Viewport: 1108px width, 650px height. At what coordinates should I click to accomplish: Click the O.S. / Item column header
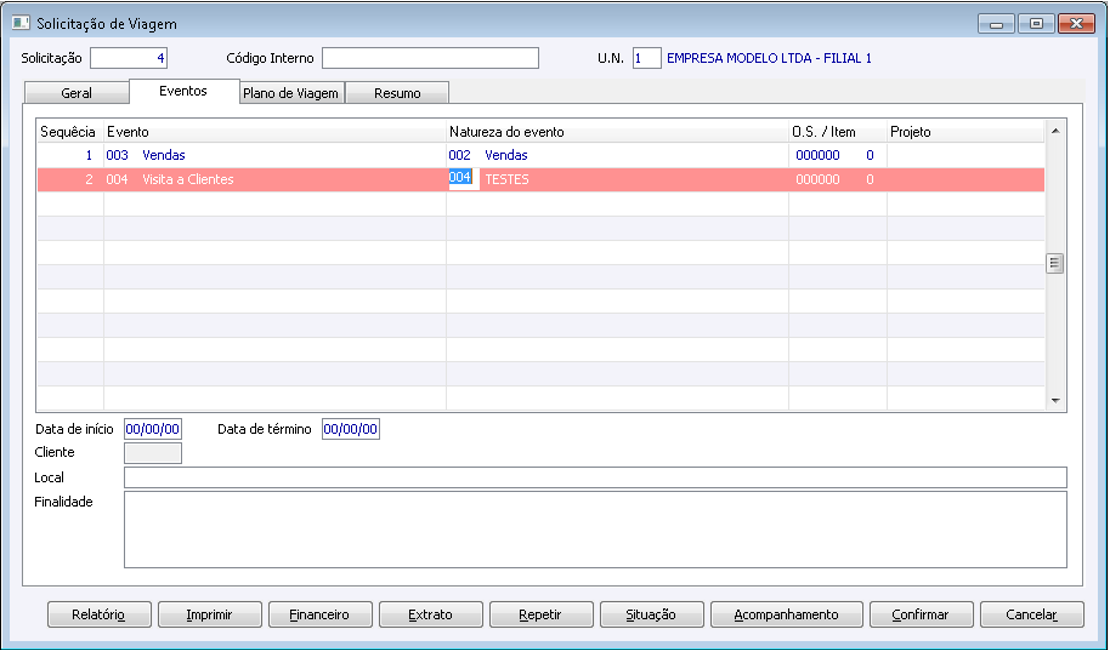(x=838, y=132)
